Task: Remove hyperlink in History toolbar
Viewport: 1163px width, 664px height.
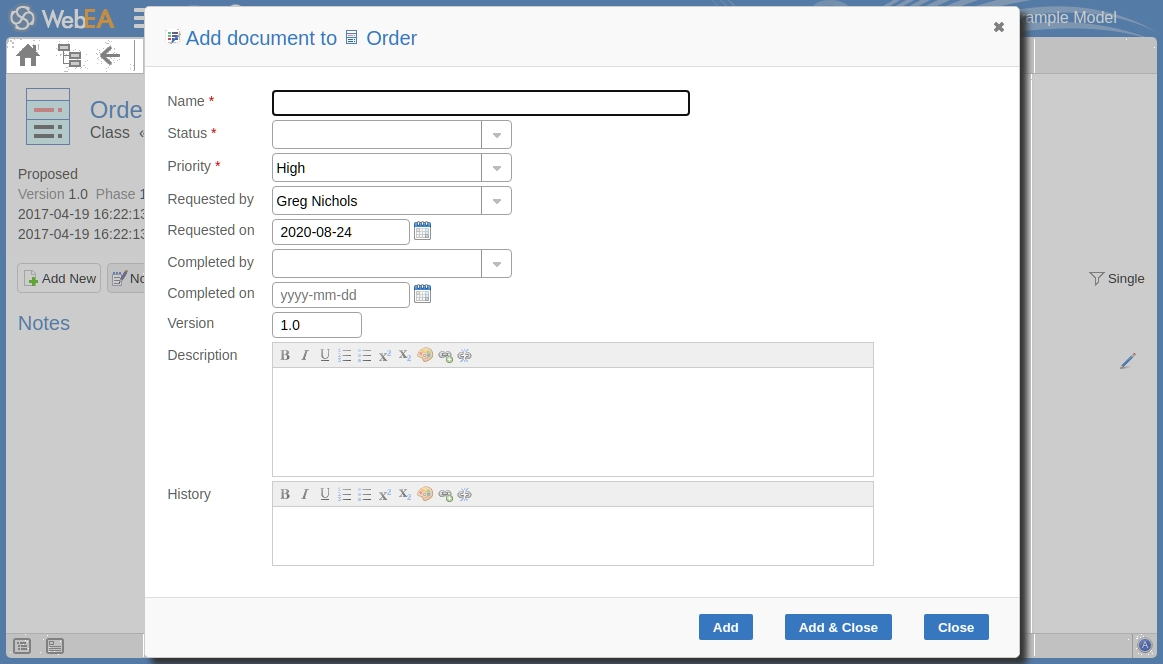Action: (465, 494)
